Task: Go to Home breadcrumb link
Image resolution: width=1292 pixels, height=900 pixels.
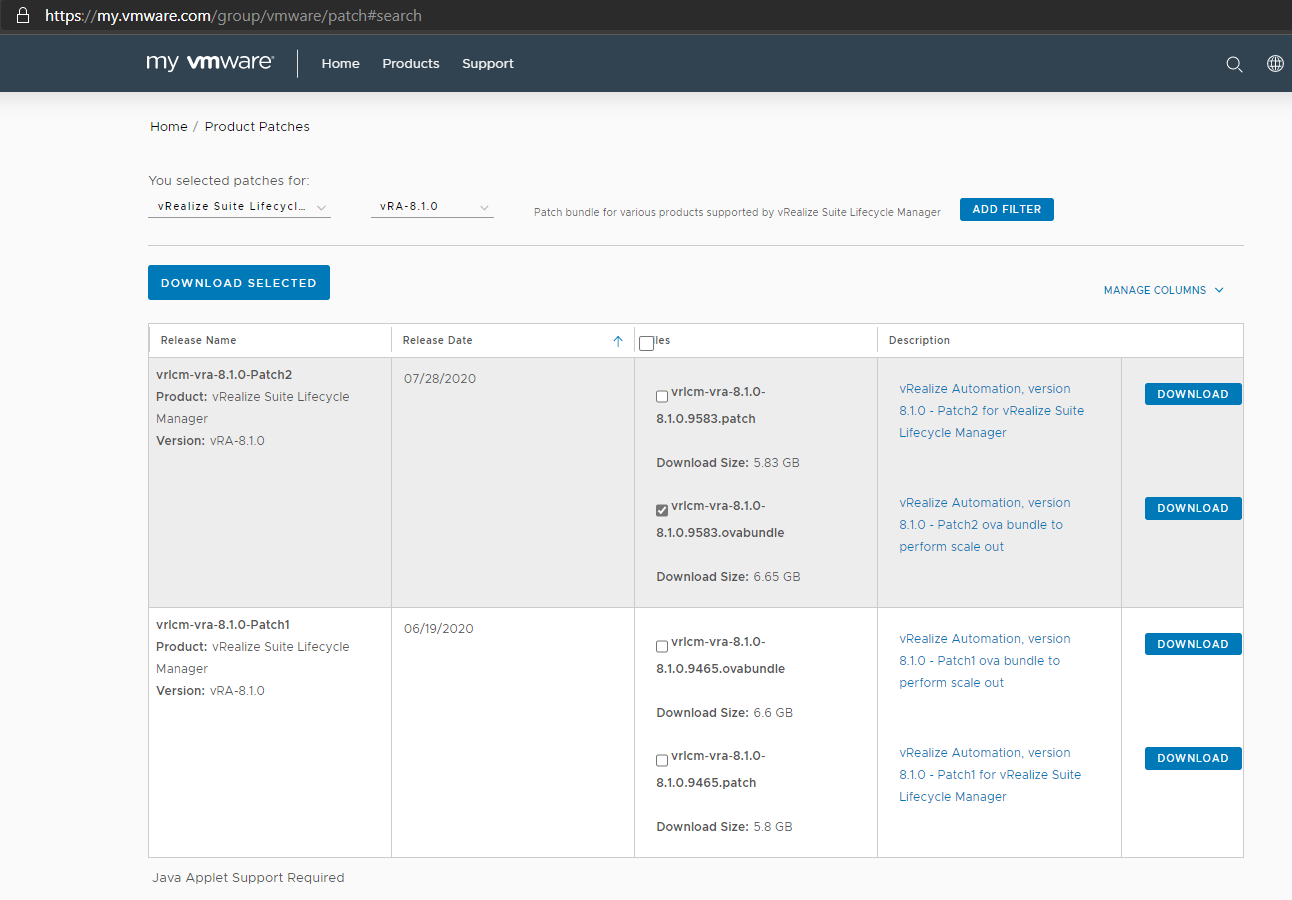Action: tap(169, 127)
